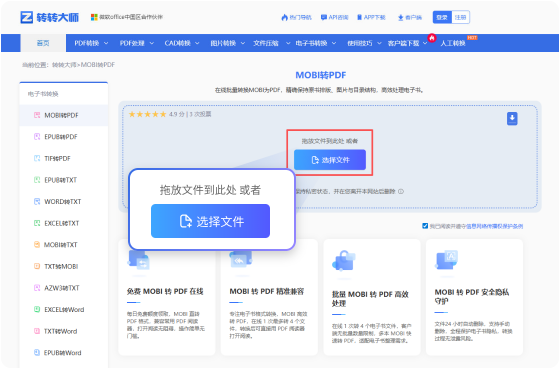Screen dimensions: 560x369
Task: Click the icon on the MOBI 转 PDF 安全隐私守护 card
Action: point(446,260)
